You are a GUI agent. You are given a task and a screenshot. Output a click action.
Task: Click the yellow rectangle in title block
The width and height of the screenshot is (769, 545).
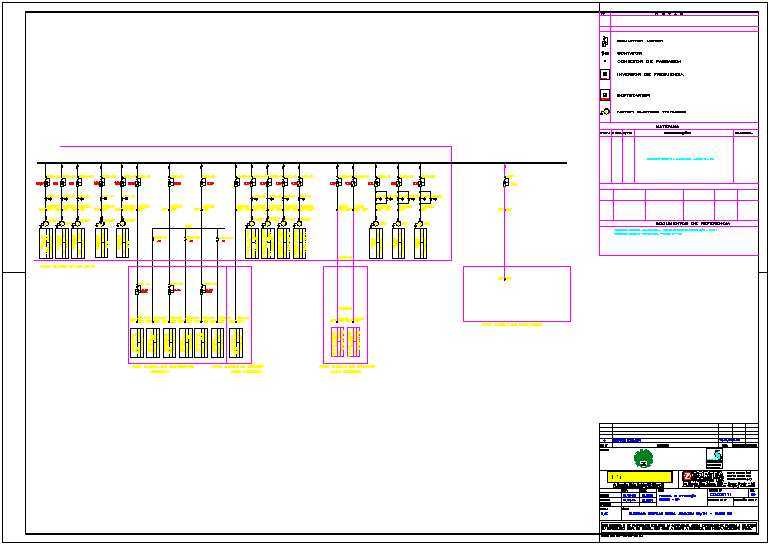640,477
